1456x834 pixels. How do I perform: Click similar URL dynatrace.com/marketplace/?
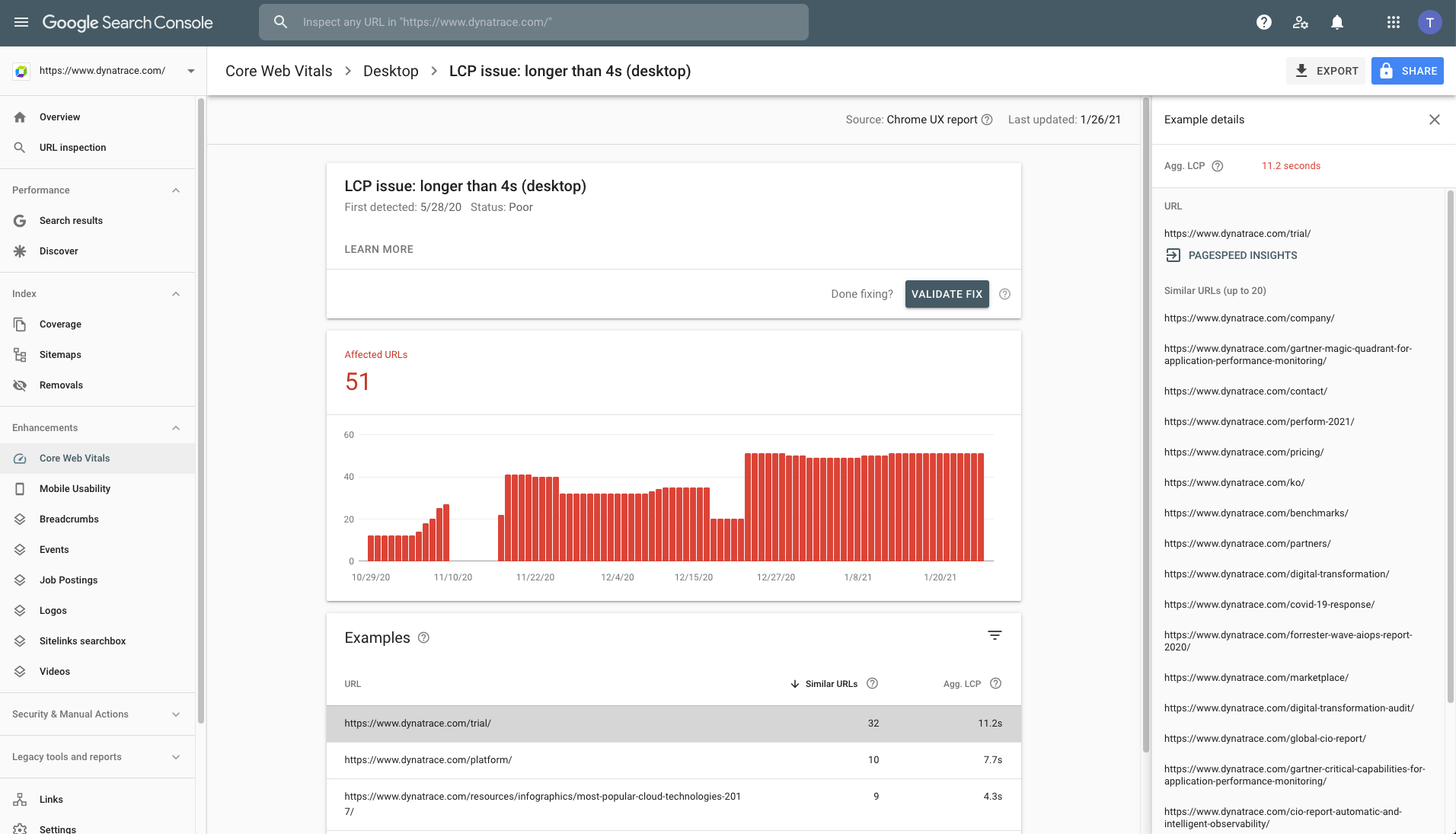(1256, 678)
